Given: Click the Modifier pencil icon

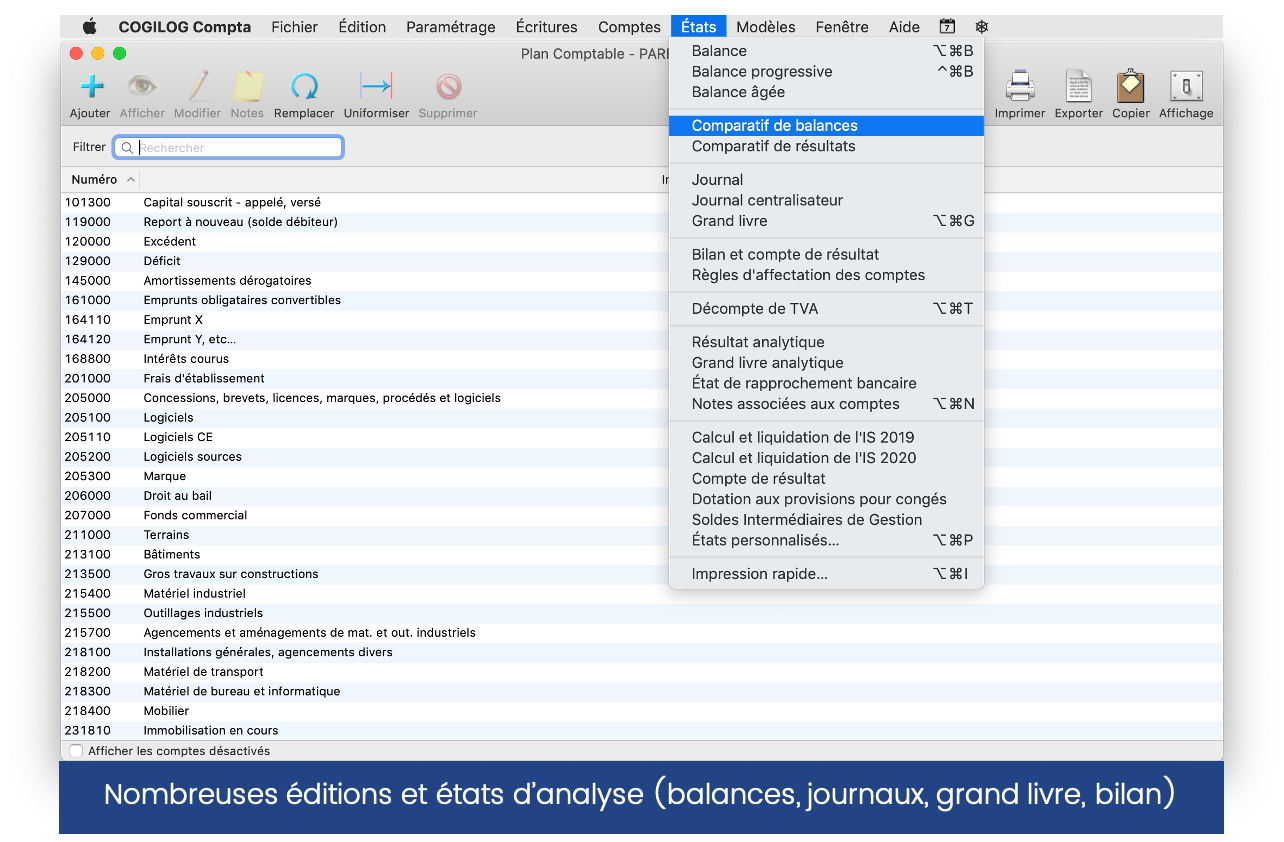Looking at the screenshot, I should 198,87.
